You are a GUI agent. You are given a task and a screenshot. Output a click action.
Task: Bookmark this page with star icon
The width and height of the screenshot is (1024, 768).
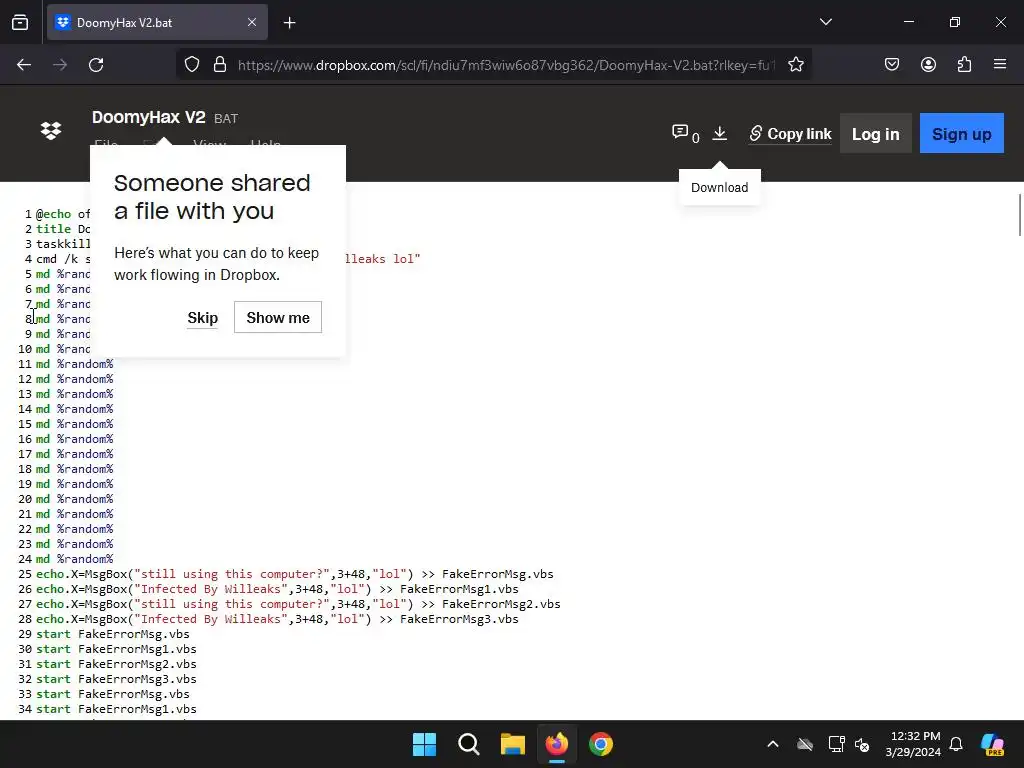tap(795, 65)
